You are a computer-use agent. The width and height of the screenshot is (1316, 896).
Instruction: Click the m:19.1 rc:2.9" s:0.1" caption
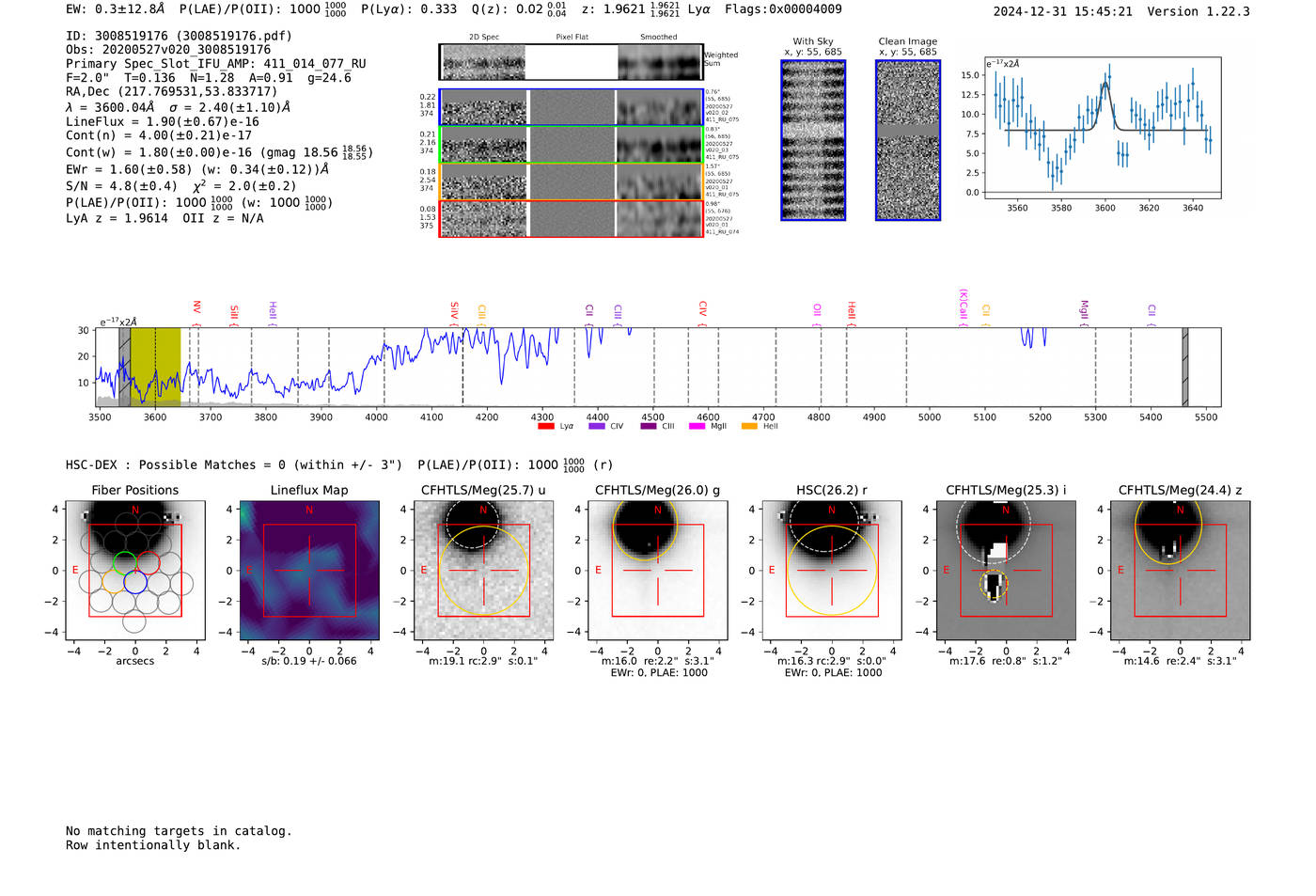coord(483,661)
